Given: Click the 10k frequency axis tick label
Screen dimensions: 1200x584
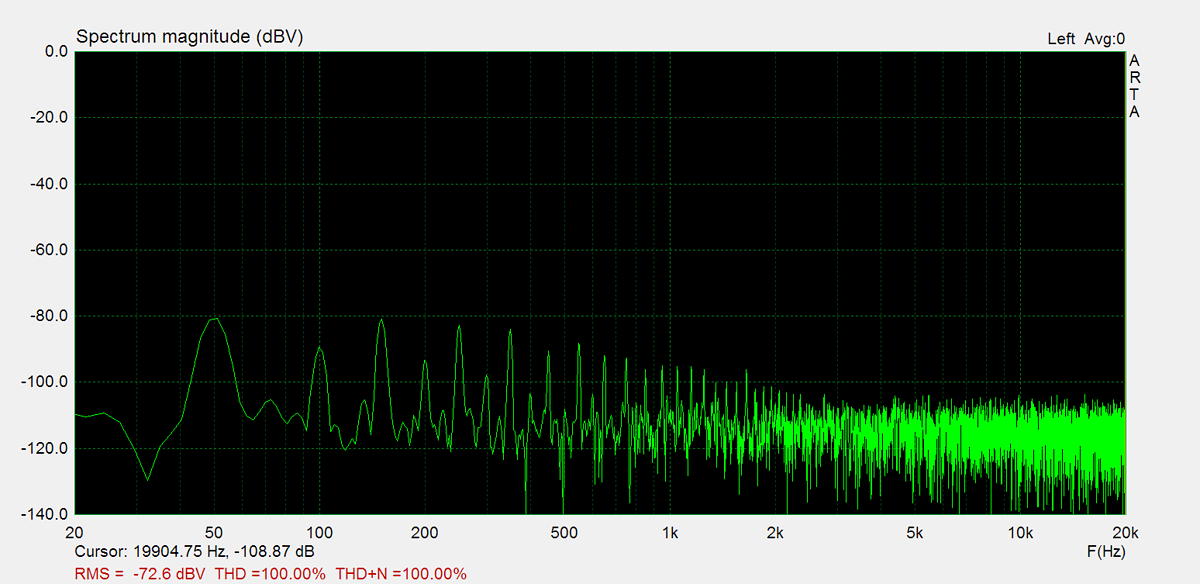Looking at the screenshot, I should click(x=1019, y=532).
